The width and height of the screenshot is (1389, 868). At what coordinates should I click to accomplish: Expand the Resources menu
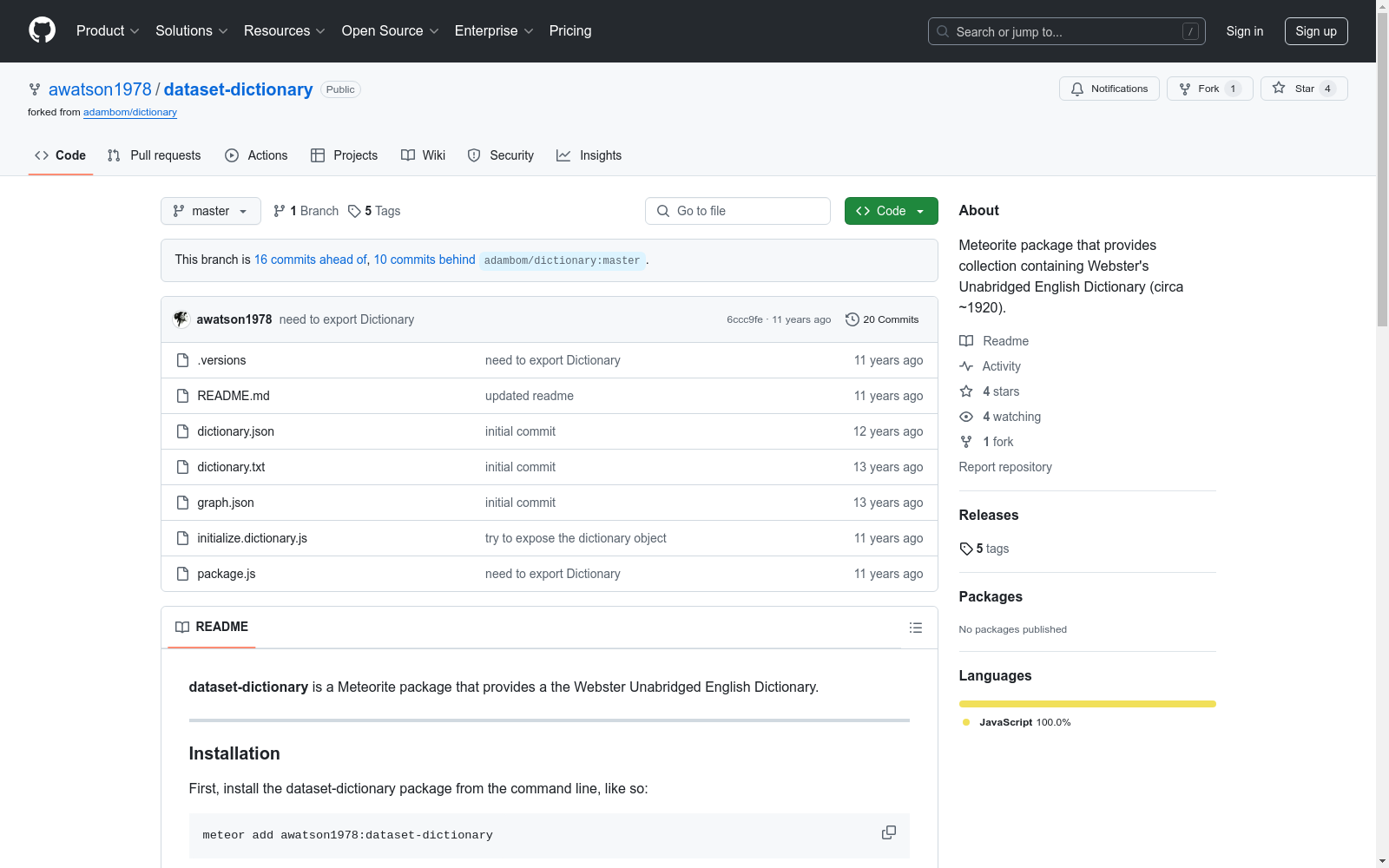click(285, 31)
